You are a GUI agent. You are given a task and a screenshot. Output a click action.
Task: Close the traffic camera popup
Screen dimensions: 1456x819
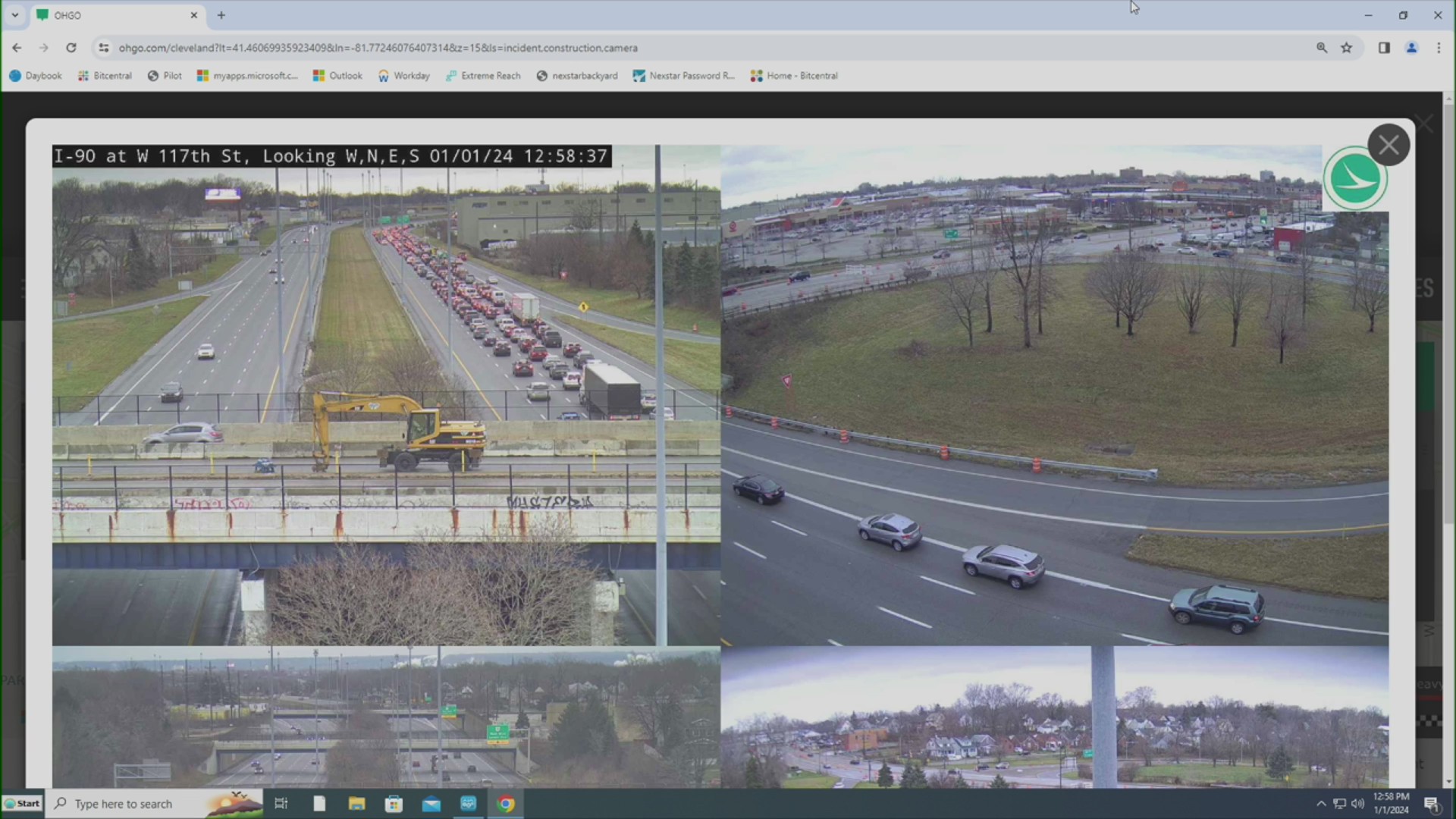tap(1389, 145)
